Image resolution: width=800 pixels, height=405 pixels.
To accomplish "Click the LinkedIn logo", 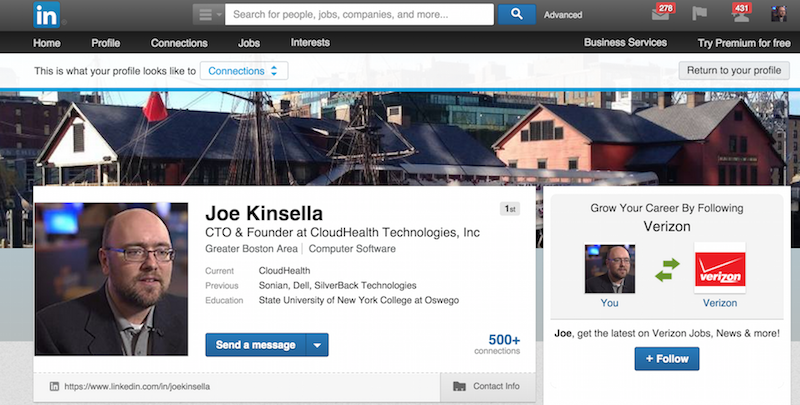I will [x=46, y=15].
